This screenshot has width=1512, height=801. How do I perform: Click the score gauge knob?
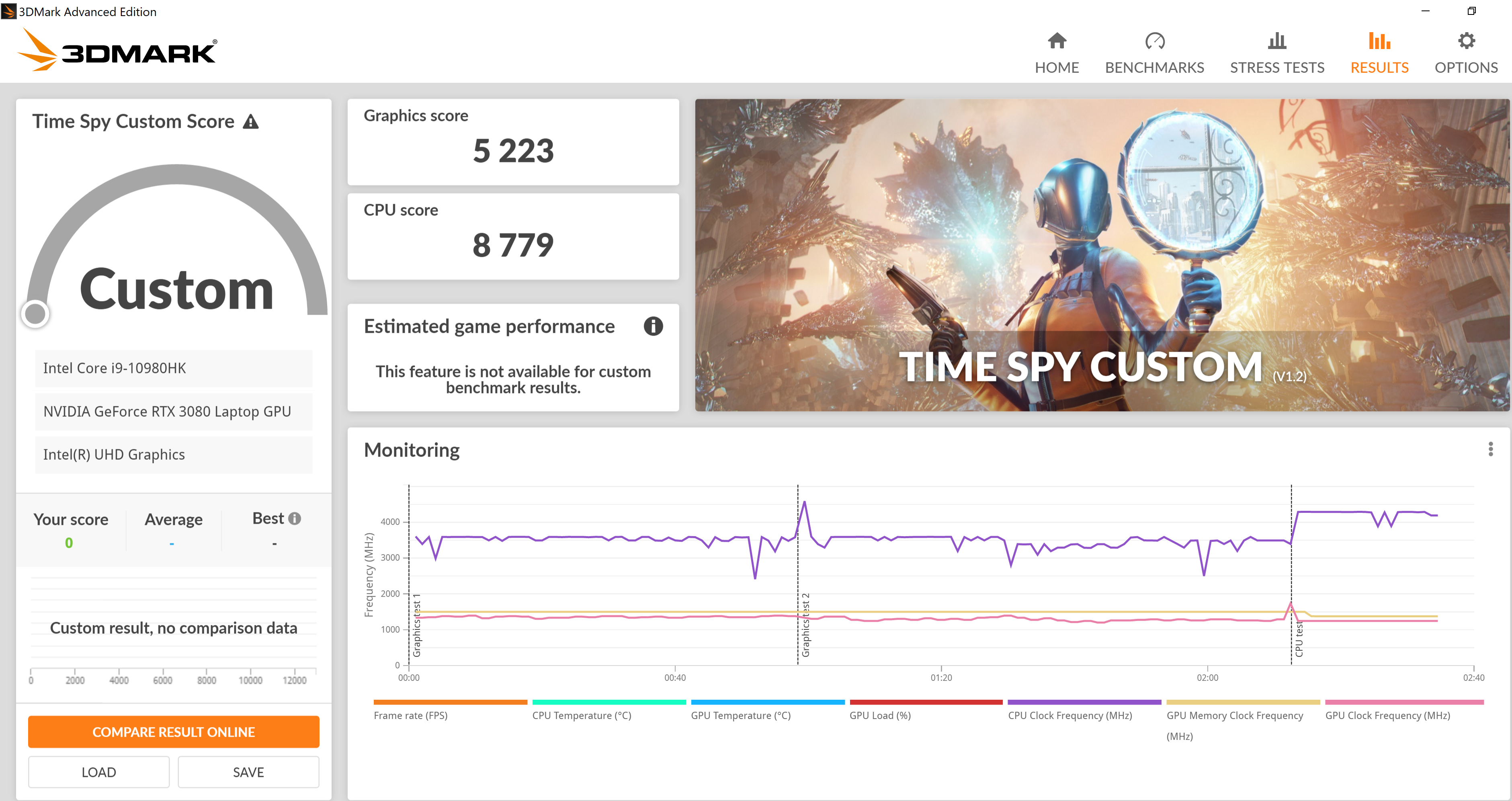(x=35, y=313)
